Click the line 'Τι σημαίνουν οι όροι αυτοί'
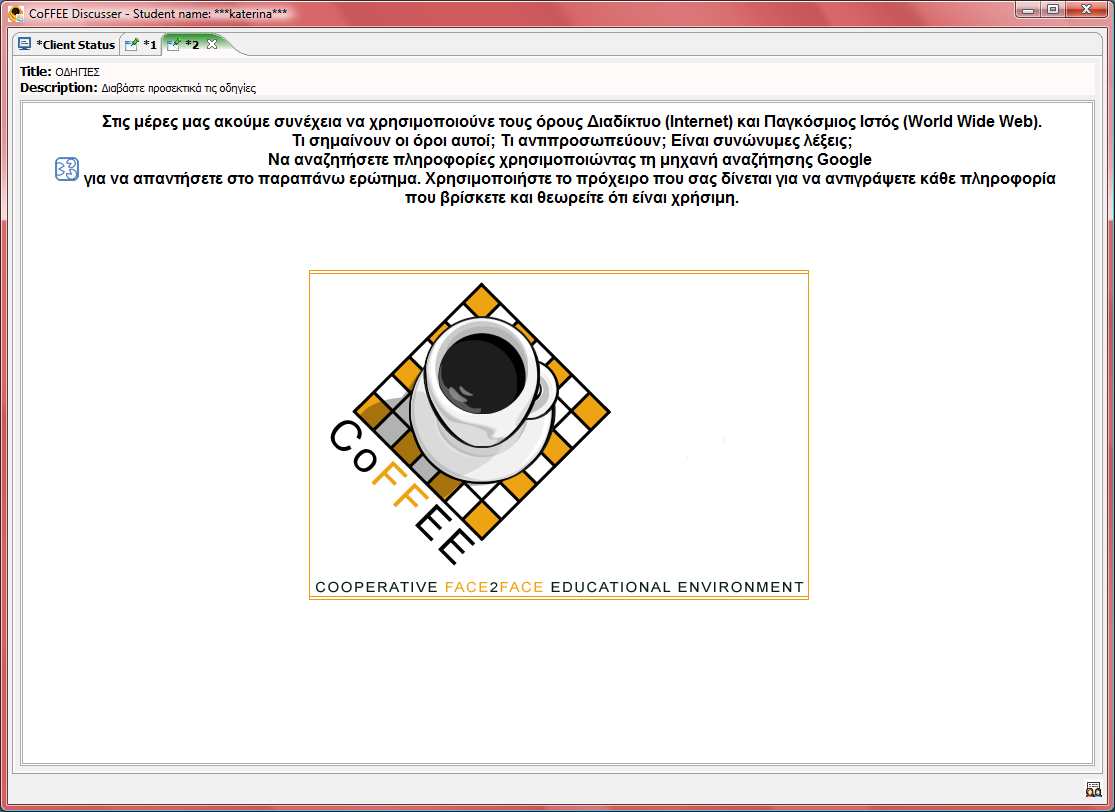Viewport: 1115px width, 812px height. 572,140
